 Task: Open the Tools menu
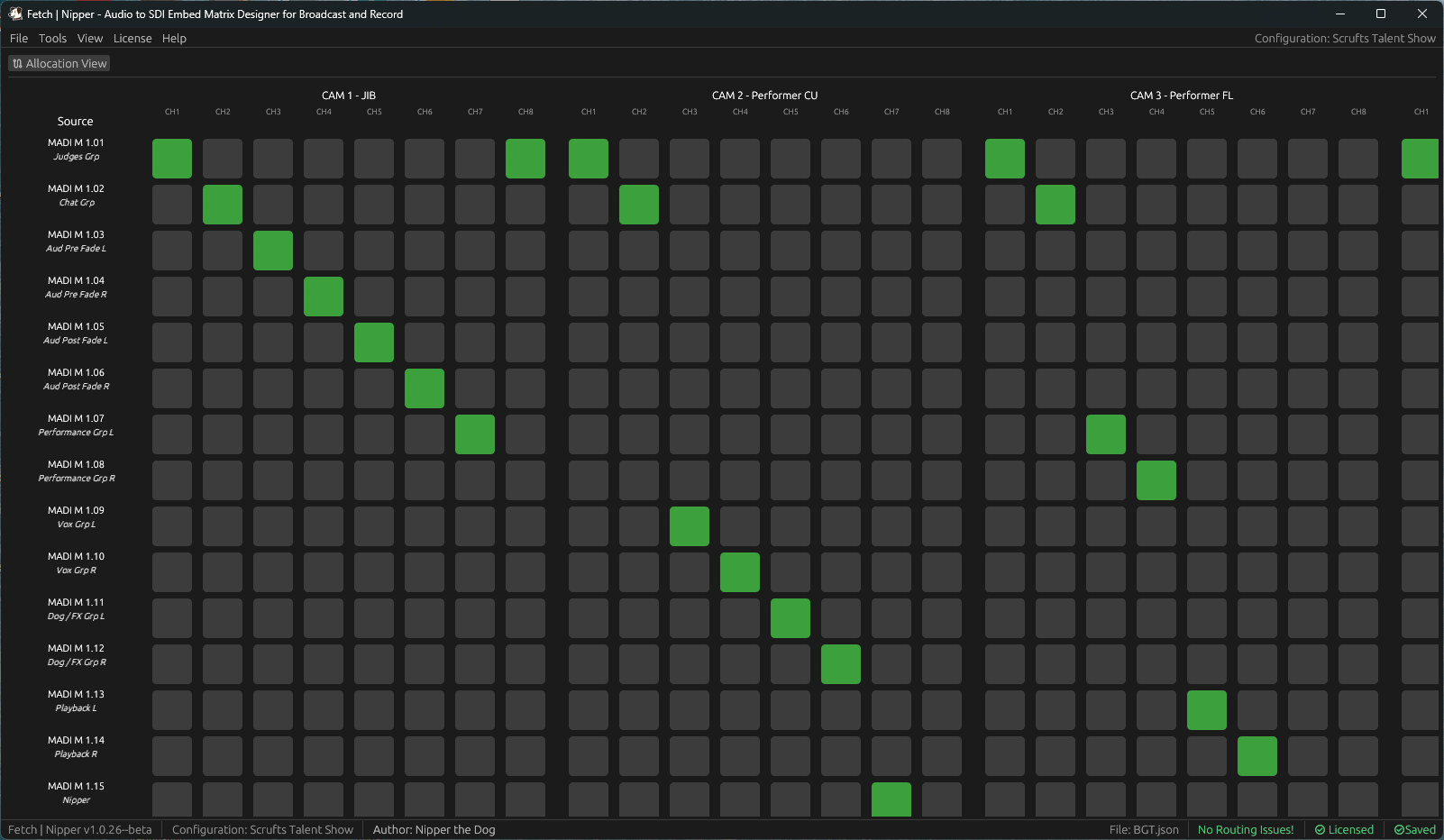[x=52, y=38]
